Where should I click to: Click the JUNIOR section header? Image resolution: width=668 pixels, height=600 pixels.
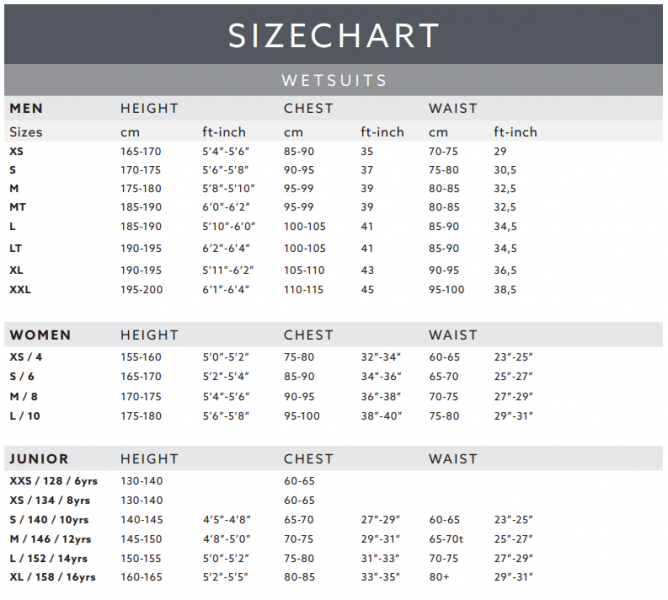coord(39,459)
